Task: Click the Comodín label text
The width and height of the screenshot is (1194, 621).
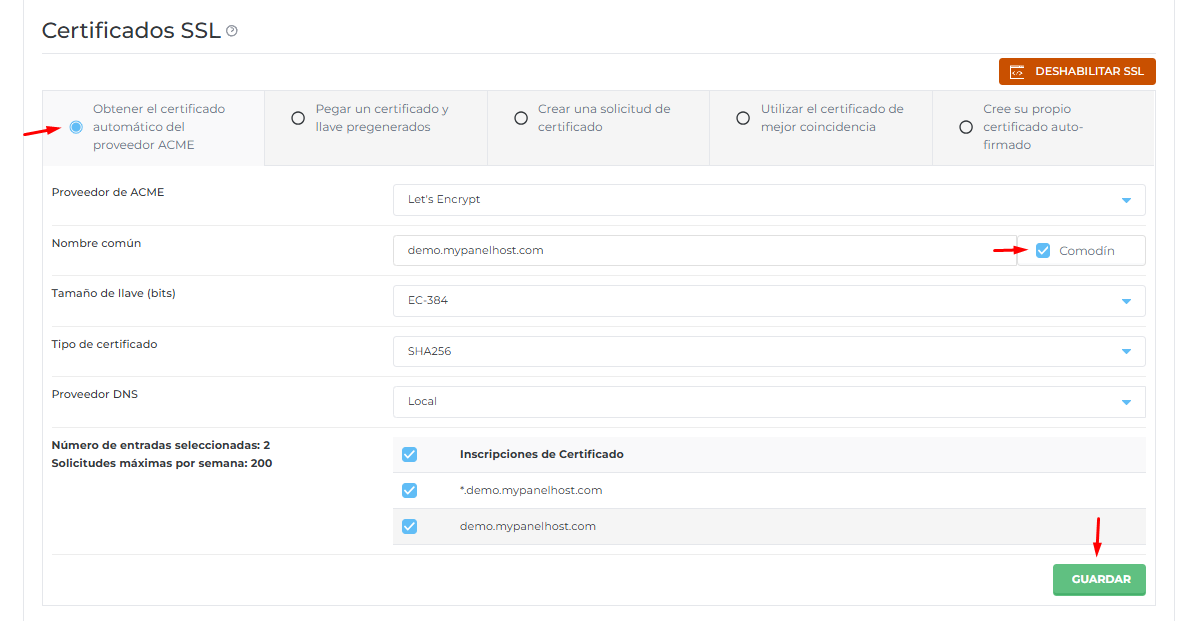Action: [1086, 251]
